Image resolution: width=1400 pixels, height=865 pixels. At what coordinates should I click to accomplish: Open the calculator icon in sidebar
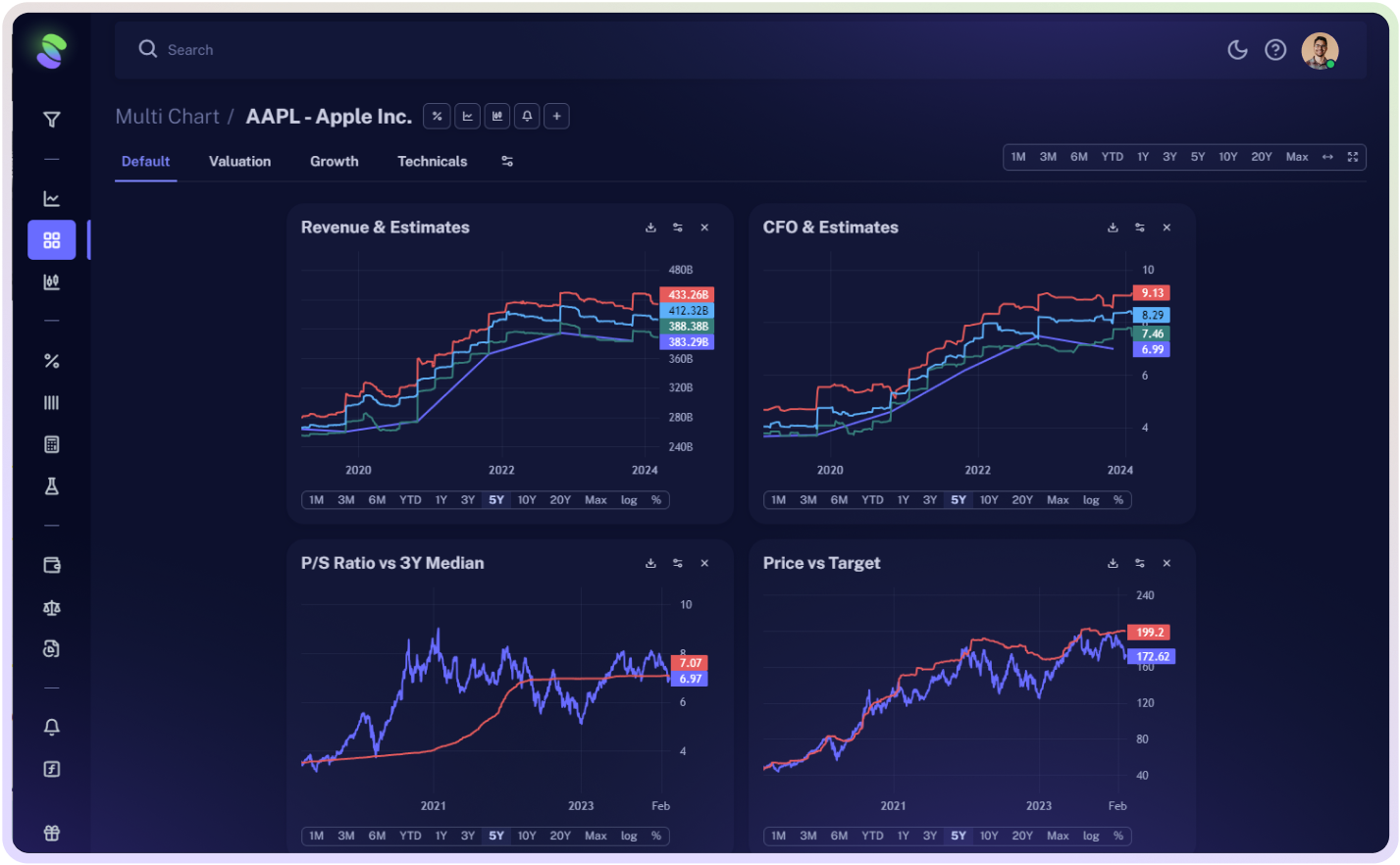click(x=51, y=444)
